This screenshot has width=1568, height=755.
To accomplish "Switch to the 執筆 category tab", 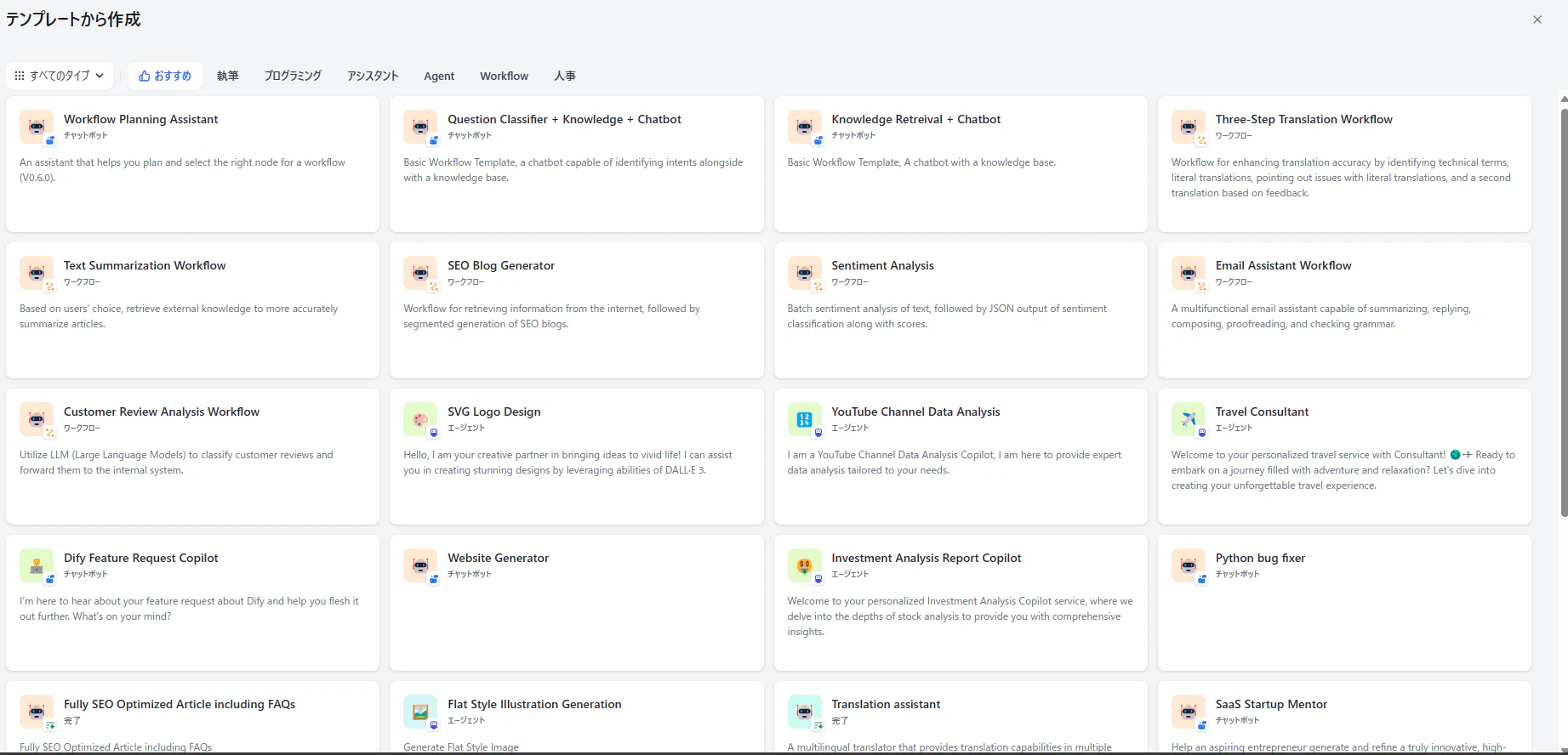I will [x=228, y=76].
